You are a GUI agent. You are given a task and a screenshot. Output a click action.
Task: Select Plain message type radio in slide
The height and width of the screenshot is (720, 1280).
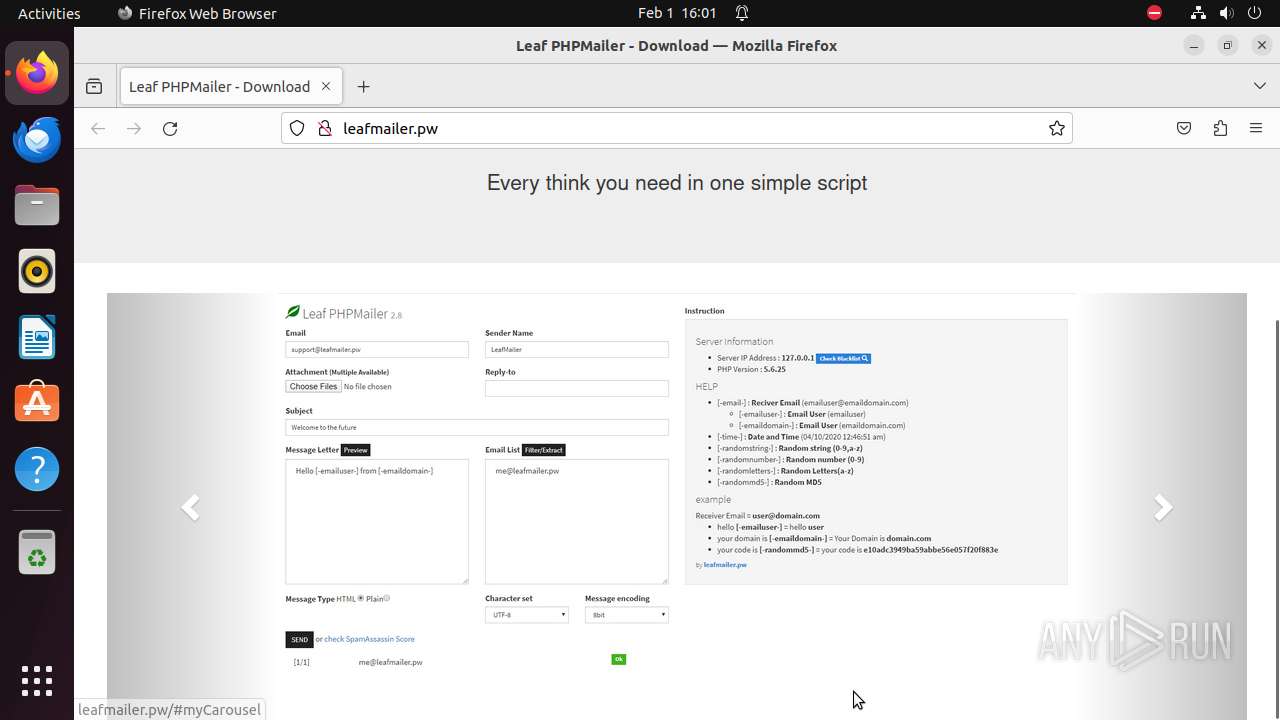click(x=387, y=598)
